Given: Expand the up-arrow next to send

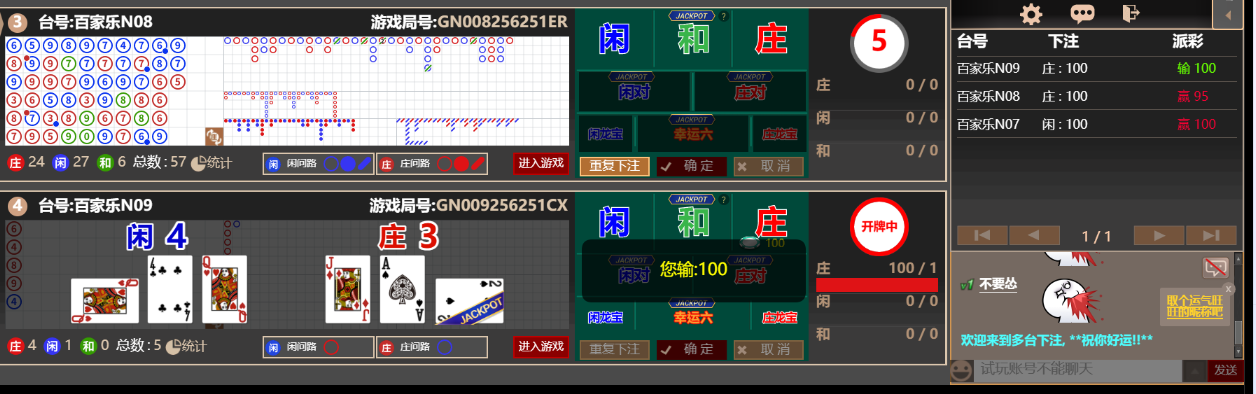Looking at the screenshot, I should point(1195,372).
